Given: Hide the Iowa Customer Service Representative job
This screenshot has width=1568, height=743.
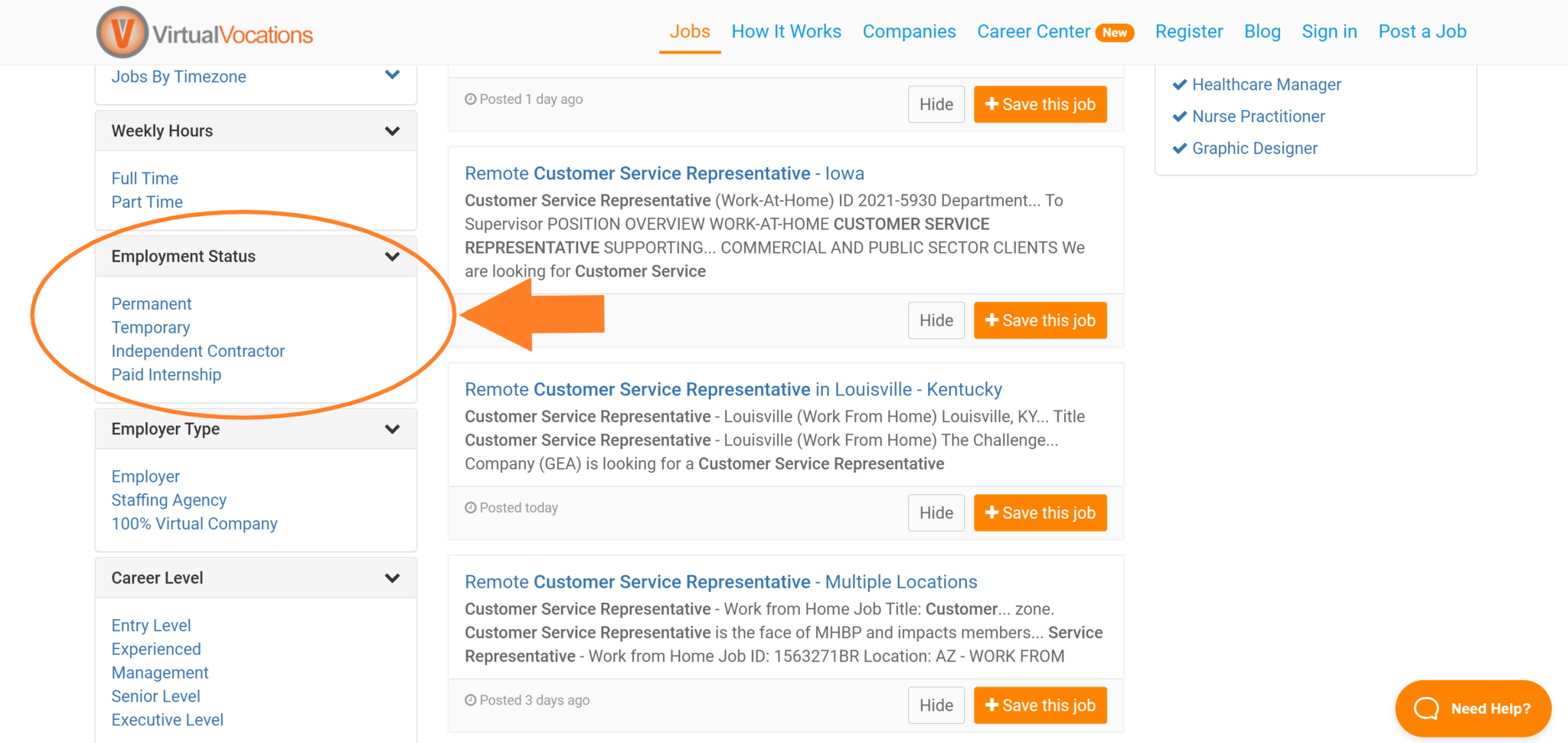Looking at the screenshot, I should 936,320.
